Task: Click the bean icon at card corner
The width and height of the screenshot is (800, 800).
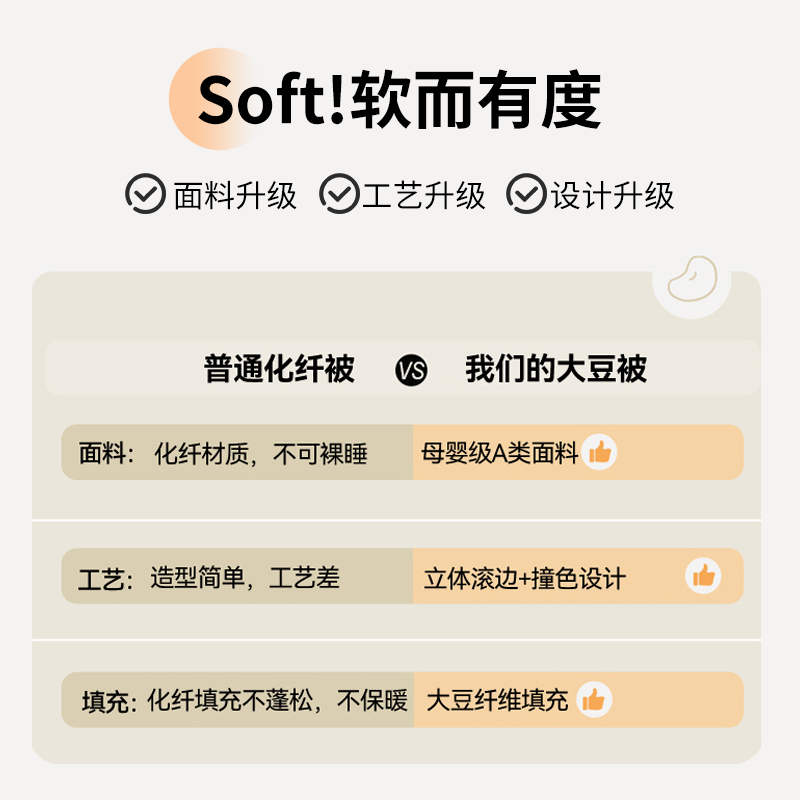Action: 692,278
